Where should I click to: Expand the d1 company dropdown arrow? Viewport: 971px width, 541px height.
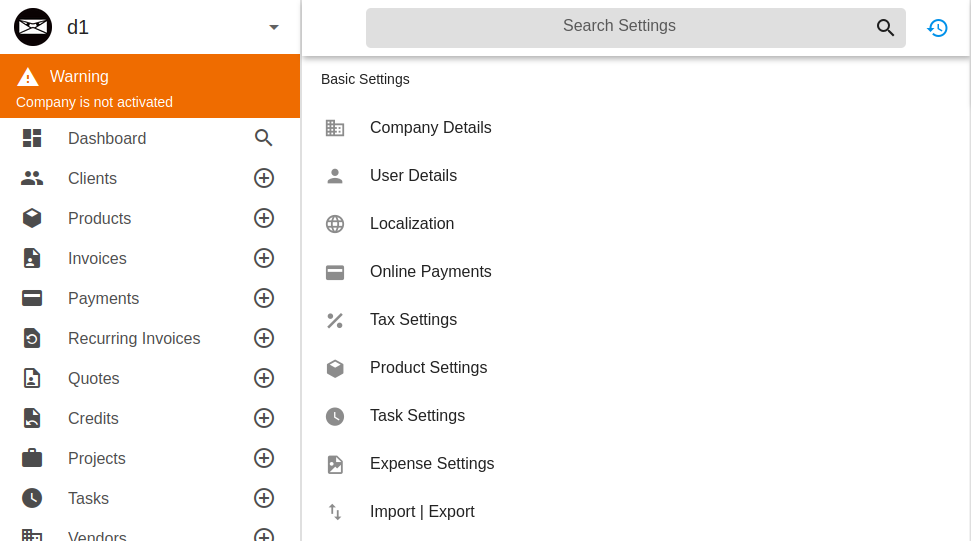274,27
